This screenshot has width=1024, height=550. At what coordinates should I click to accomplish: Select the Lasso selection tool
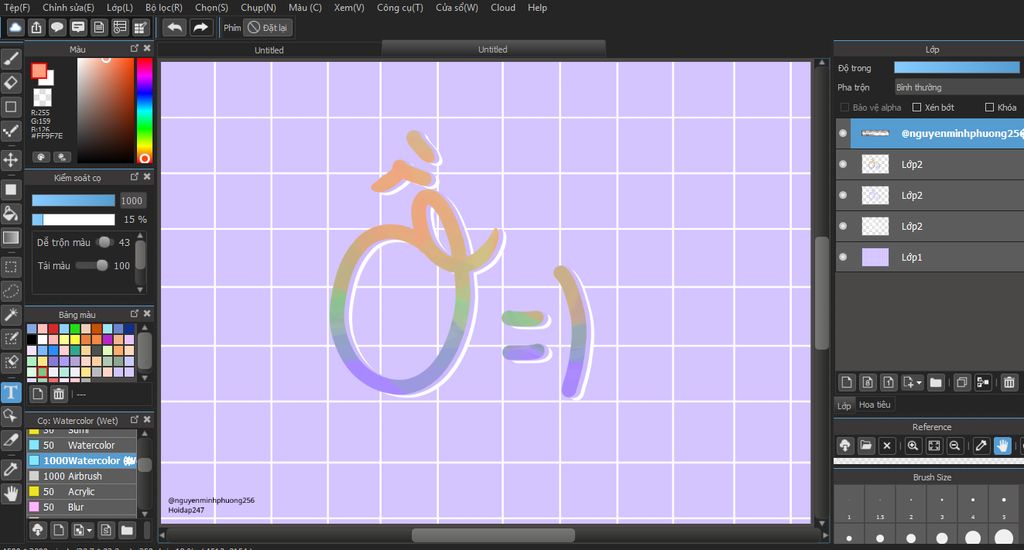pyautogui.click(x=11, y=291)
